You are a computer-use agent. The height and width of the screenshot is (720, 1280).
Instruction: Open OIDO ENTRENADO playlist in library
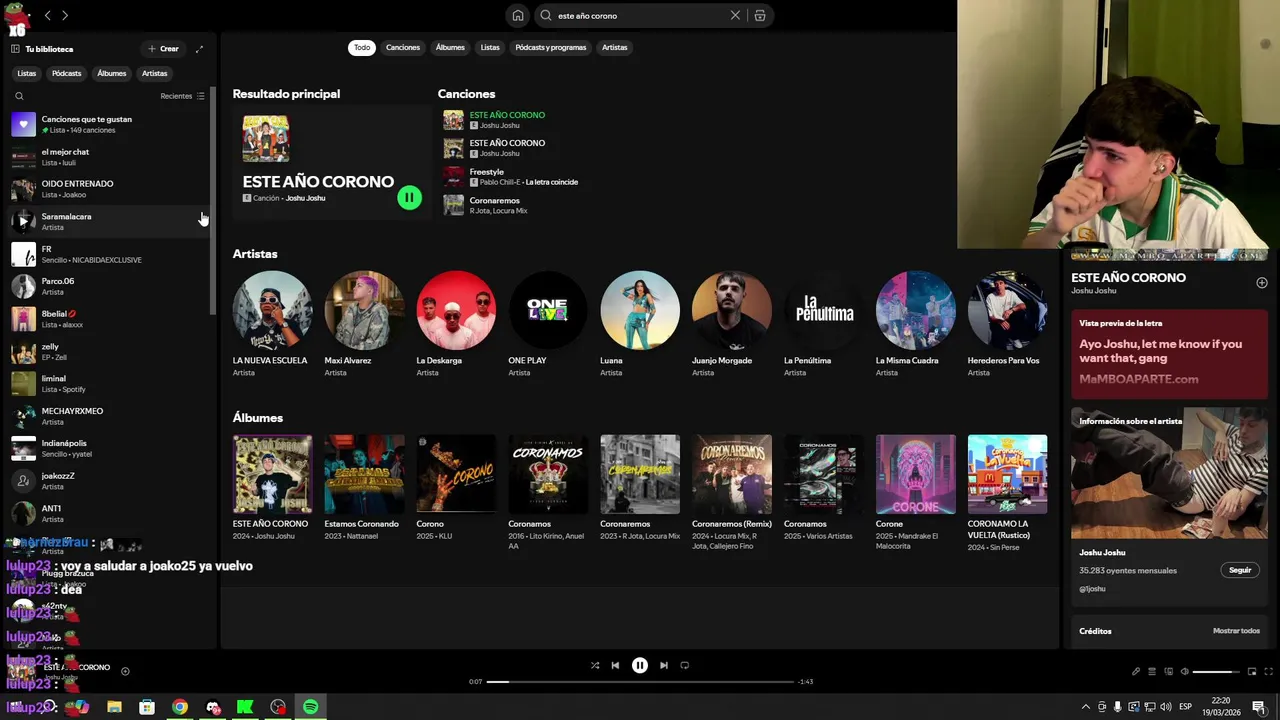(108, 189)
